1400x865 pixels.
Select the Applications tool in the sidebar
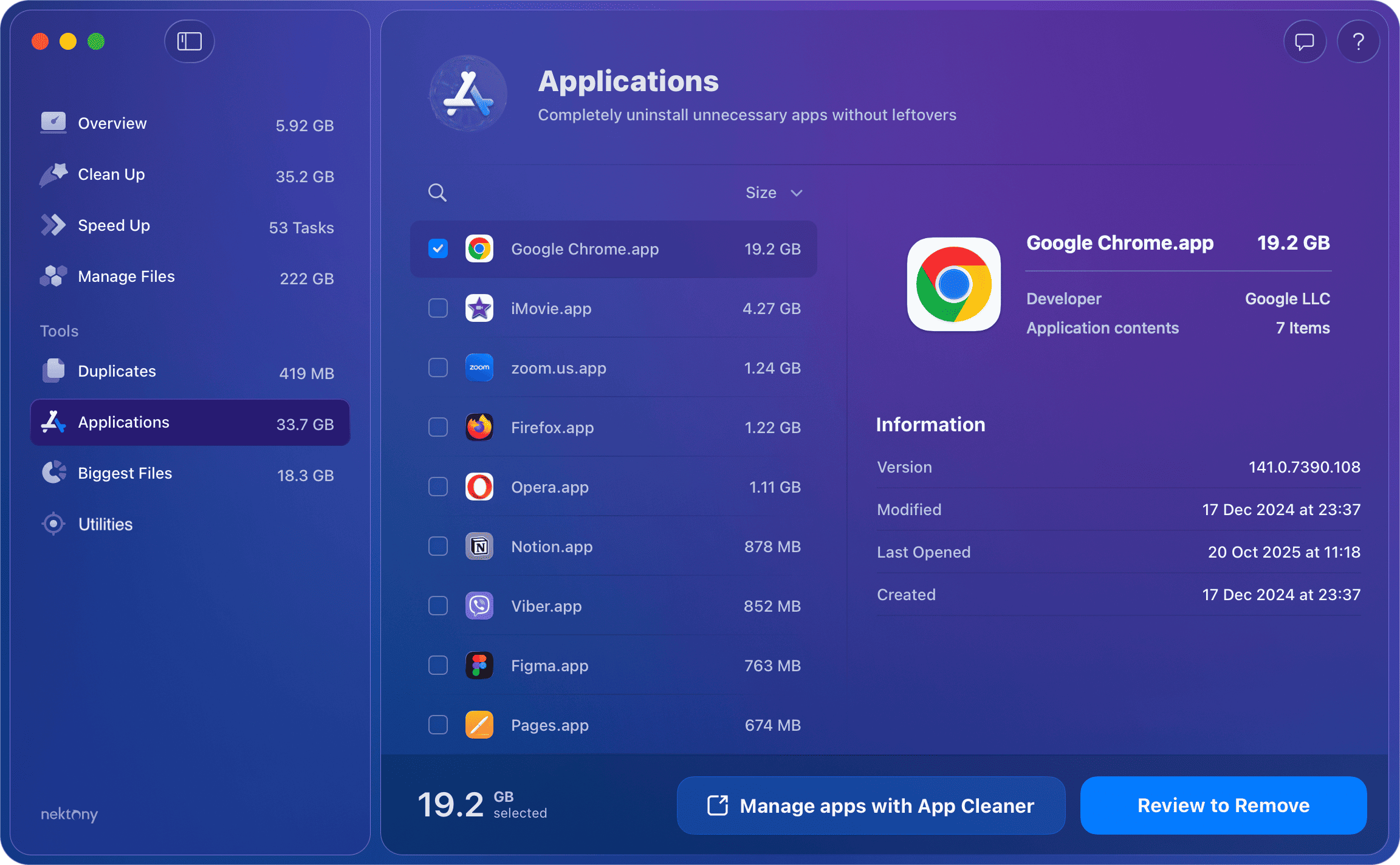point(123,422)
